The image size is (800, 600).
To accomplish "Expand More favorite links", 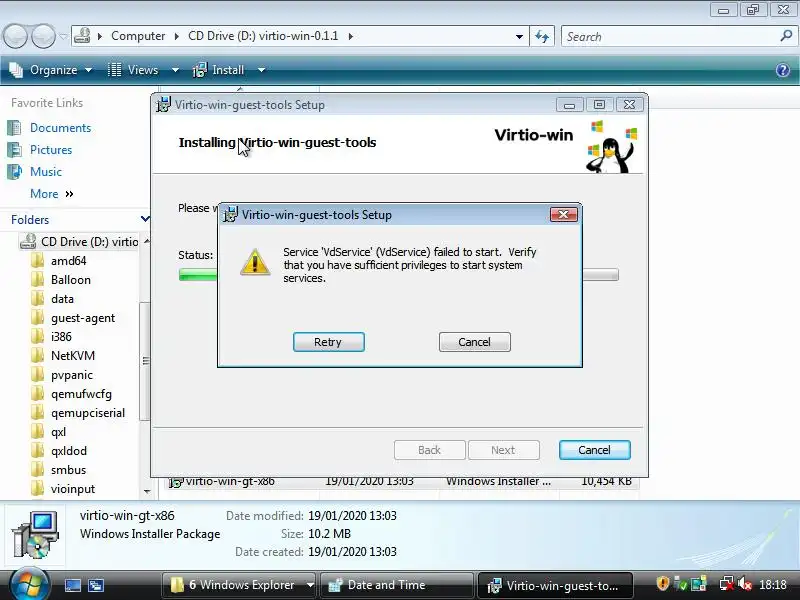I will tap(52, 194).
